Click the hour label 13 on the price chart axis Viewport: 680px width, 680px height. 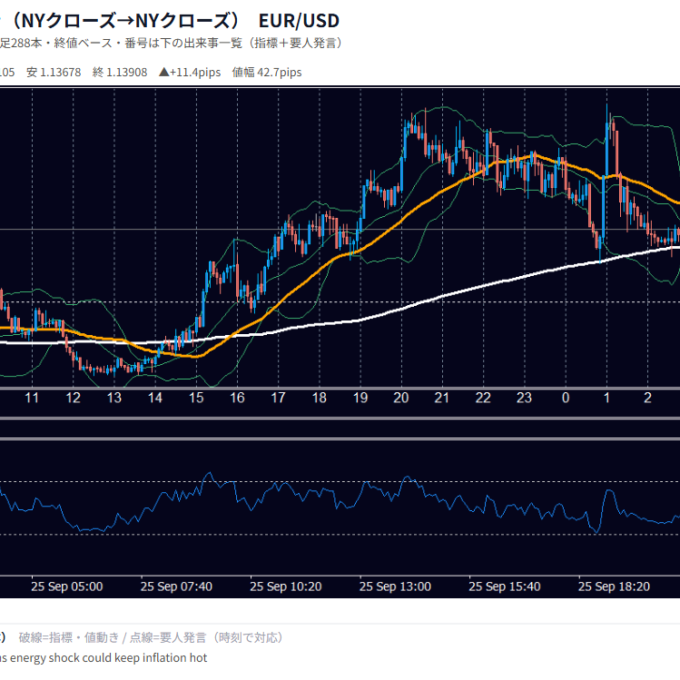114,398
